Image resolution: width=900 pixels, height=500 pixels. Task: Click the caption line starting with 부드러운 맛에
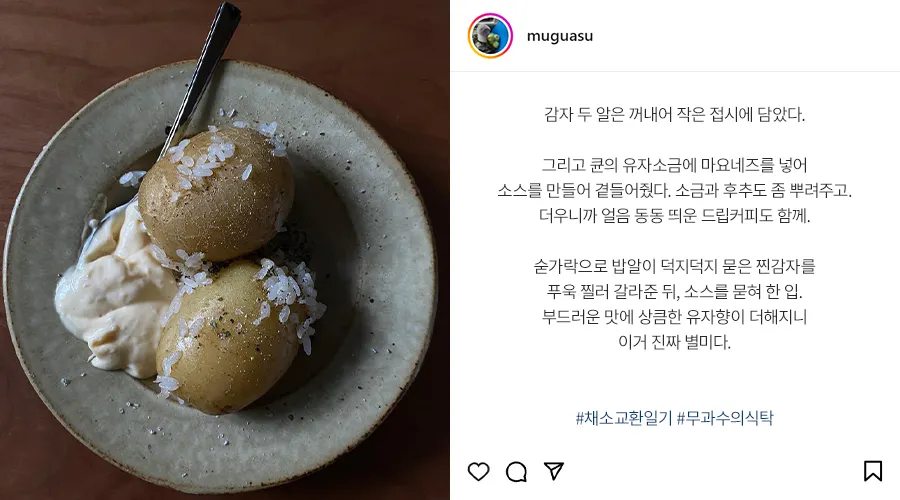click(x=674, y=316)
